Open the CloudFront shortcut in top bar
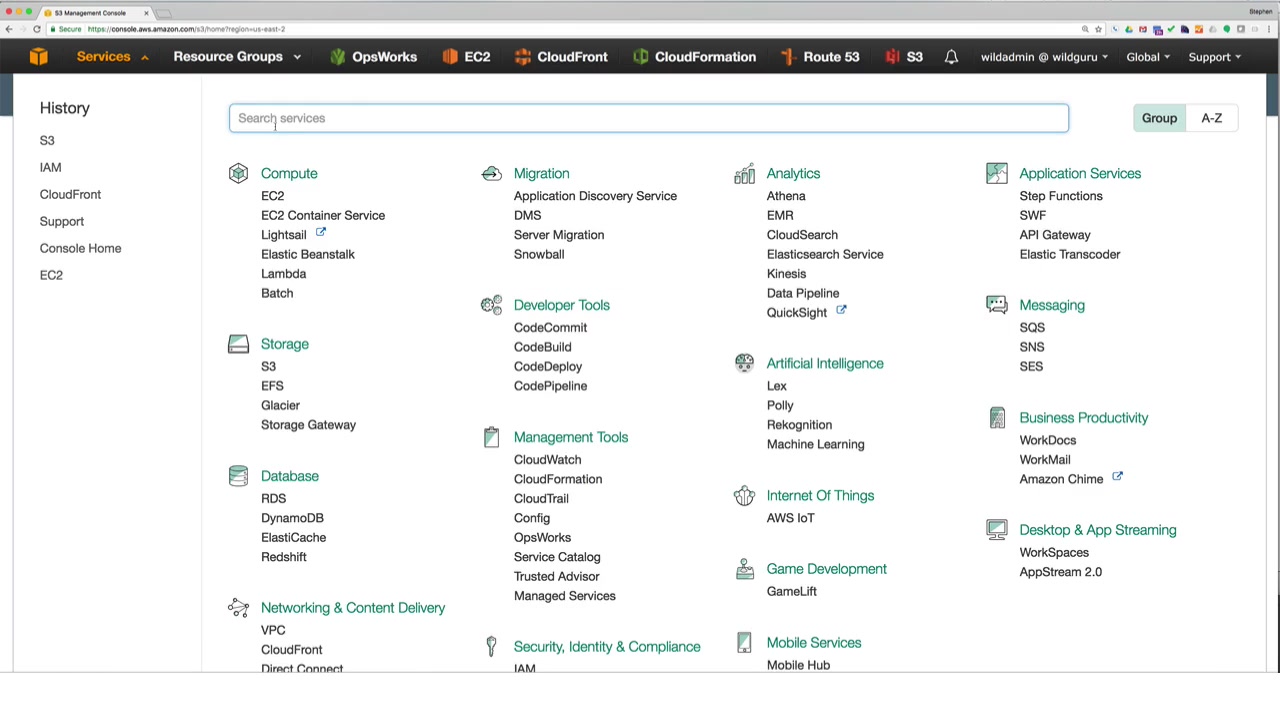This screenshot has height=720, width=1280. 561,57
